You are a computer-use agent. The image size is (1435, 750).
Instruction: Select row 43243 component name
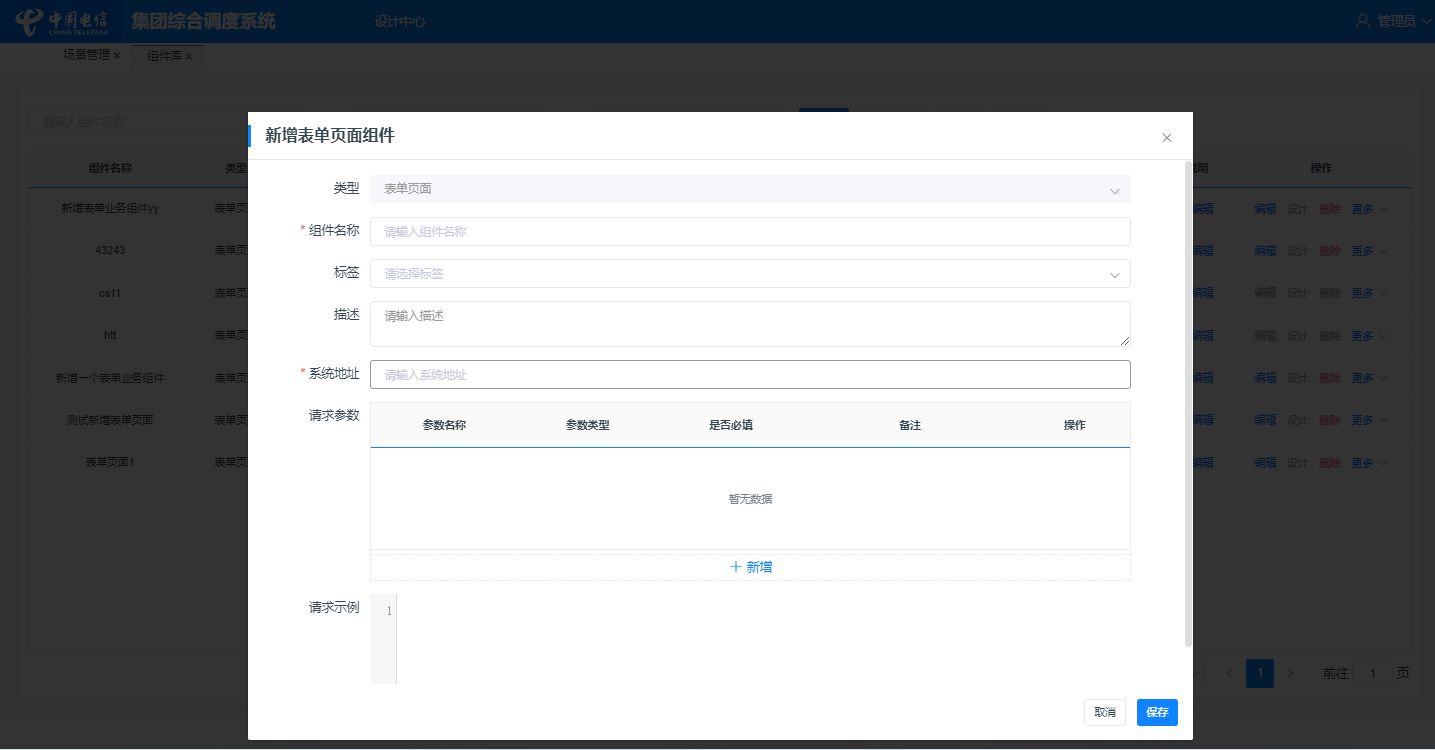click(x=110, y=251)
